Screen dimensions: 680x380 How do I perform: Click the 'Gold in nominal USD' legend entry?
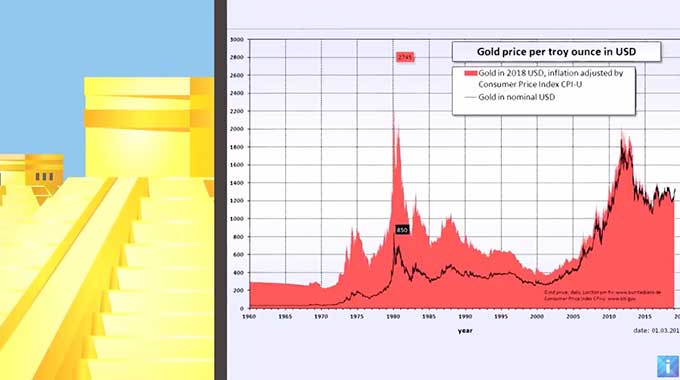click(510, 97)
